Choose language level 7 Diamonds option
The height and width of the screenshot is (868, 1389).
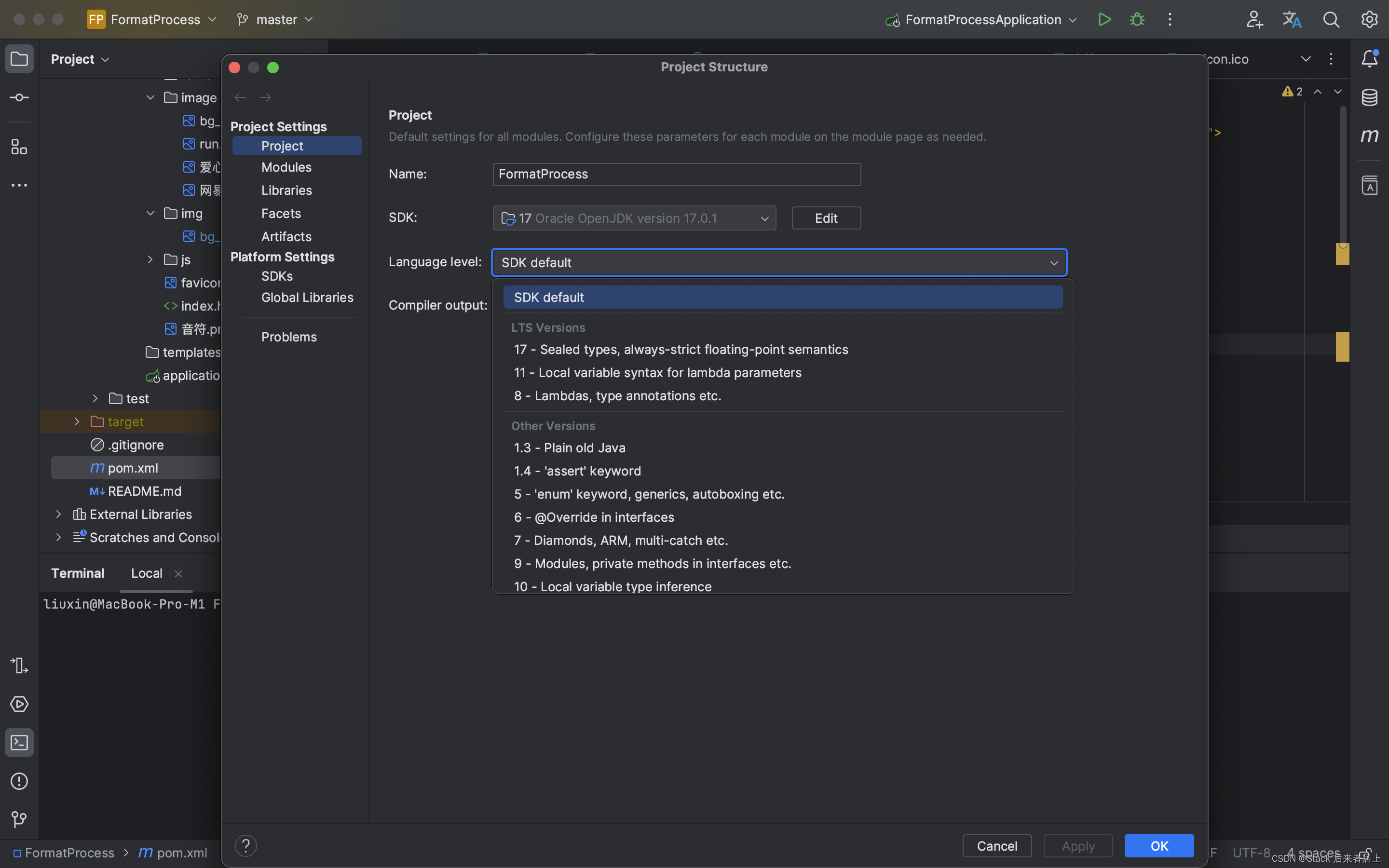[x=783, y=540]
